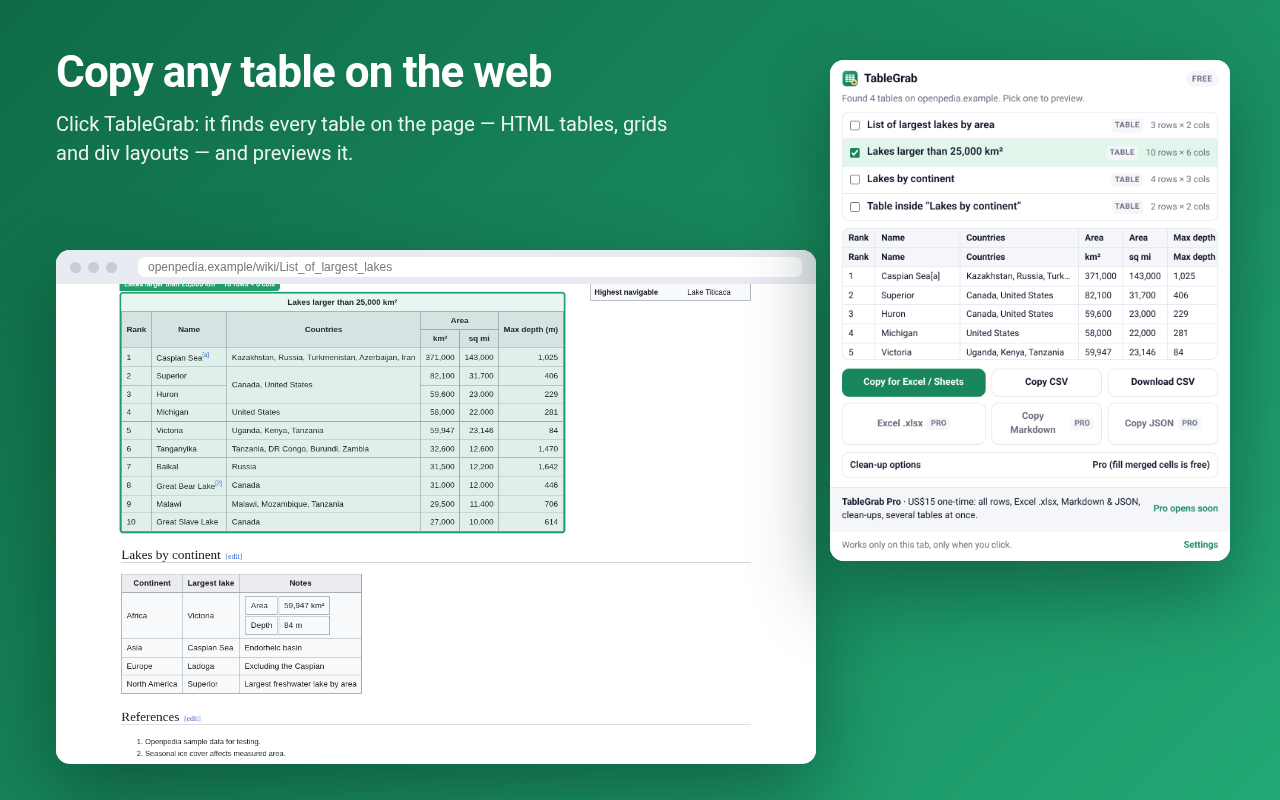Click '4 rows × 3 cols' label

point(1180,180)
